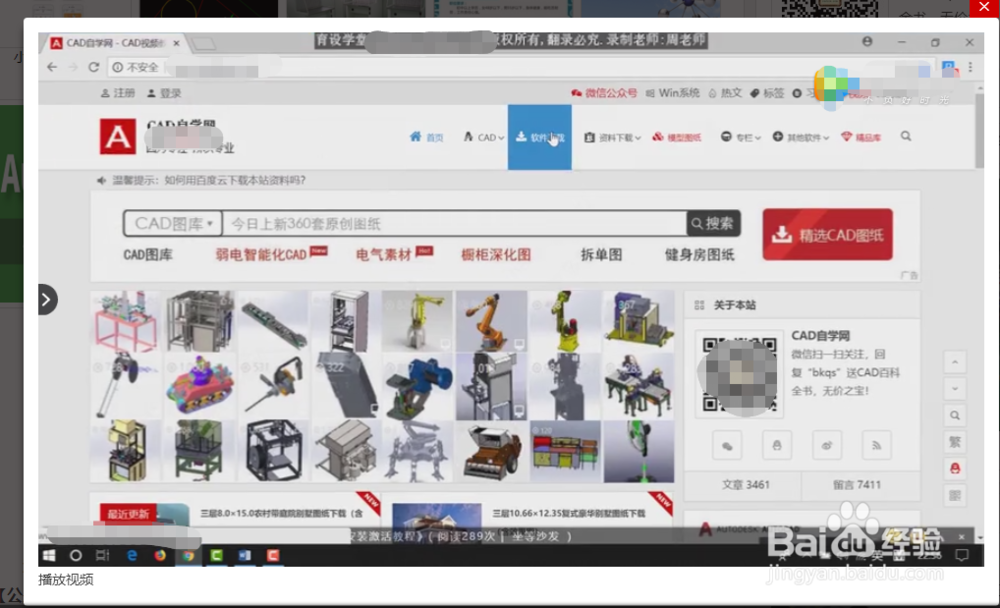The width and height of the screenshot is (1000, 608).
Task: Click the 登录 login link
Action: point(164,93)
